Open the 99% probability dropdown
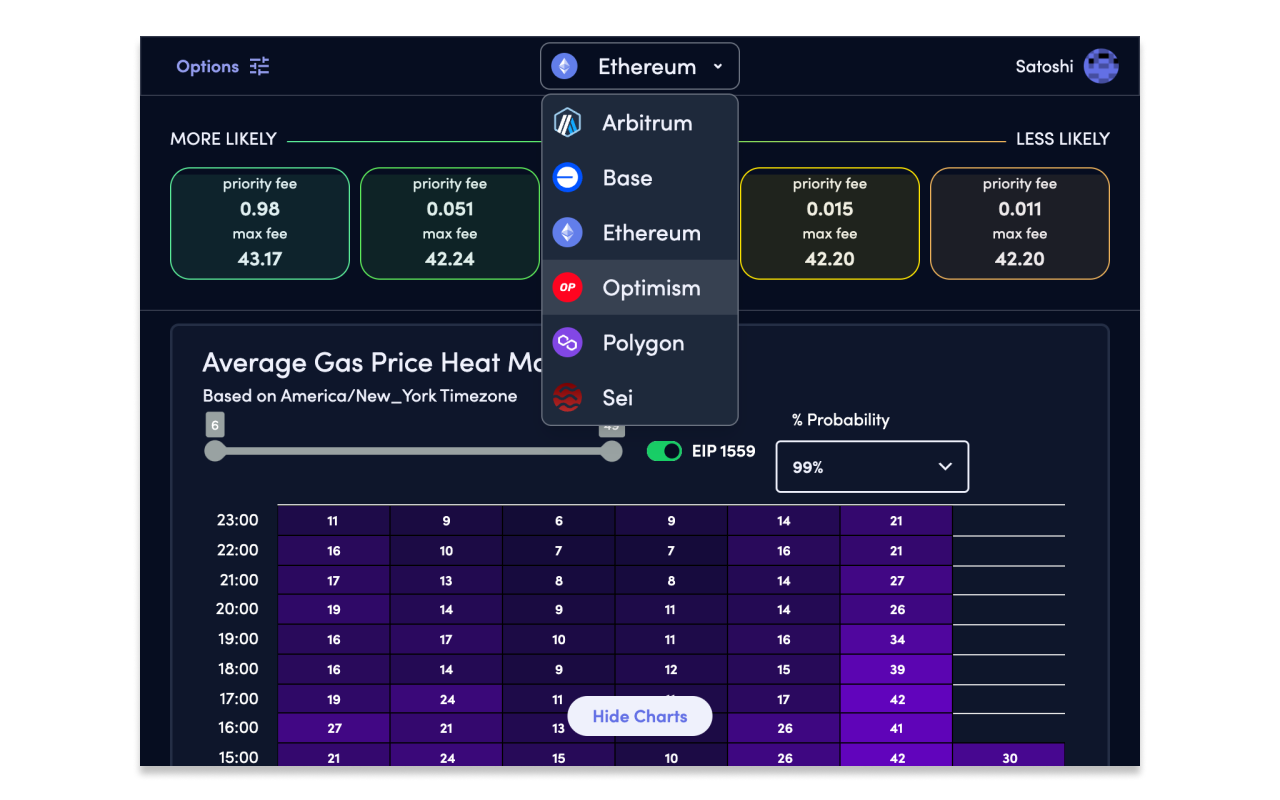Viewport: 1280px width, 800px height. pyautogui.click(x=872, y=467)
